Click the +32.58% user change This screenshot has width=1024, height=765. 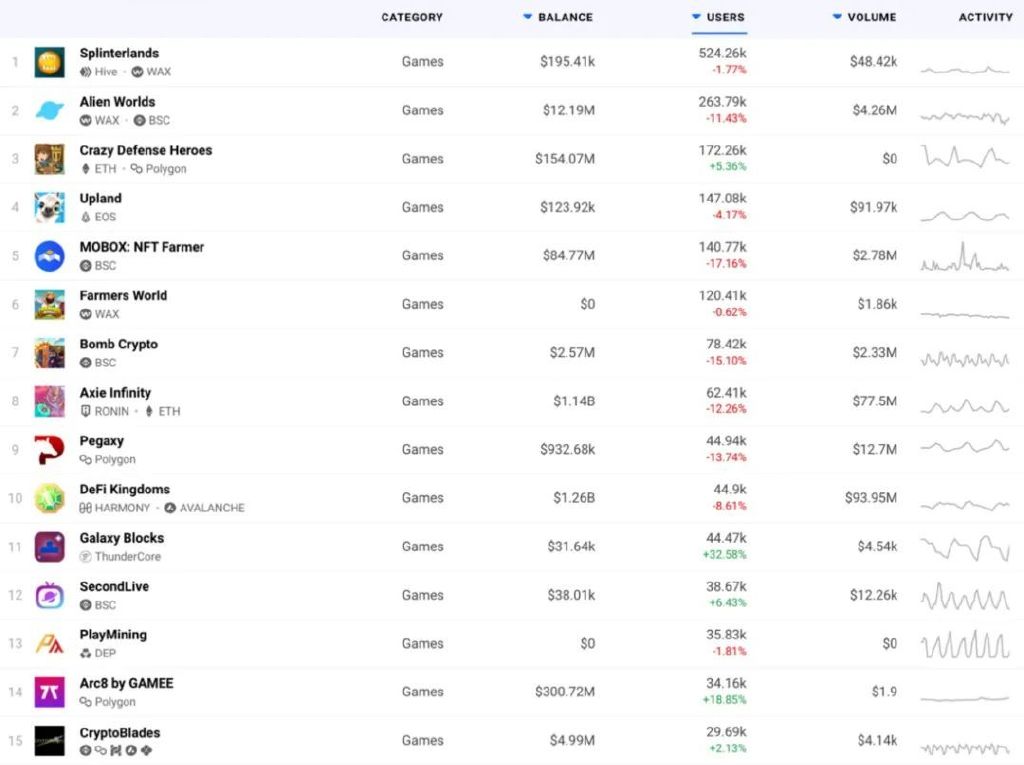[x=724, y=555]
